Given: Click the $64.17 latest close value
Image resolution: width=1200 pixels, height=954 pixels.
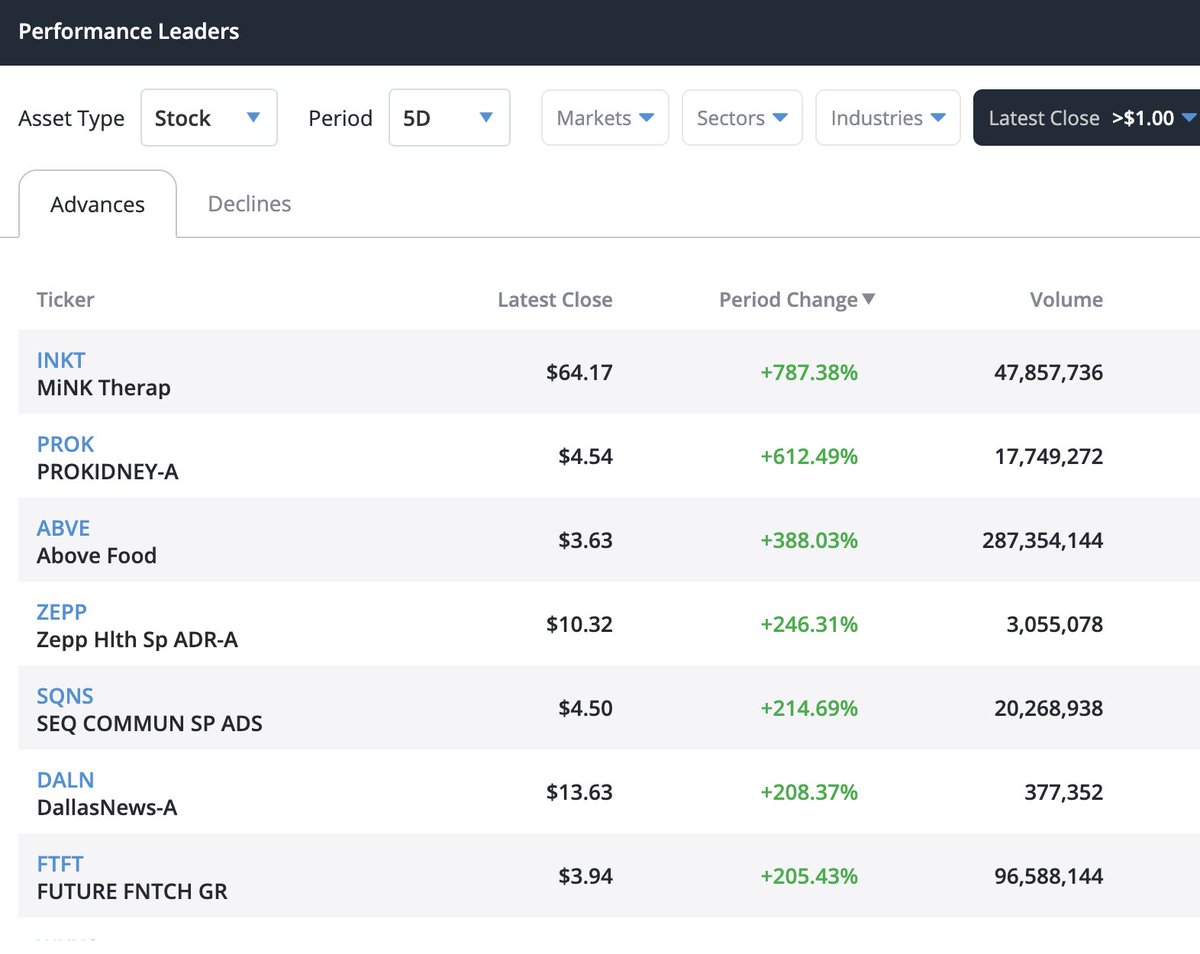Looking at the screenshot, I should (x=579, y=373).
